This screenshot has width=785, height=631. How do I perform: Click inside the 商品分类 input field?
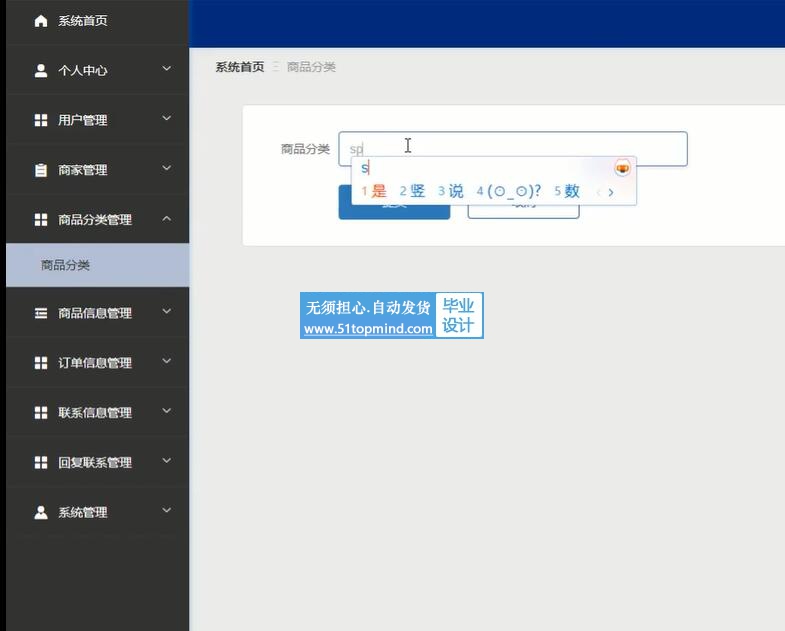(513, 149)
